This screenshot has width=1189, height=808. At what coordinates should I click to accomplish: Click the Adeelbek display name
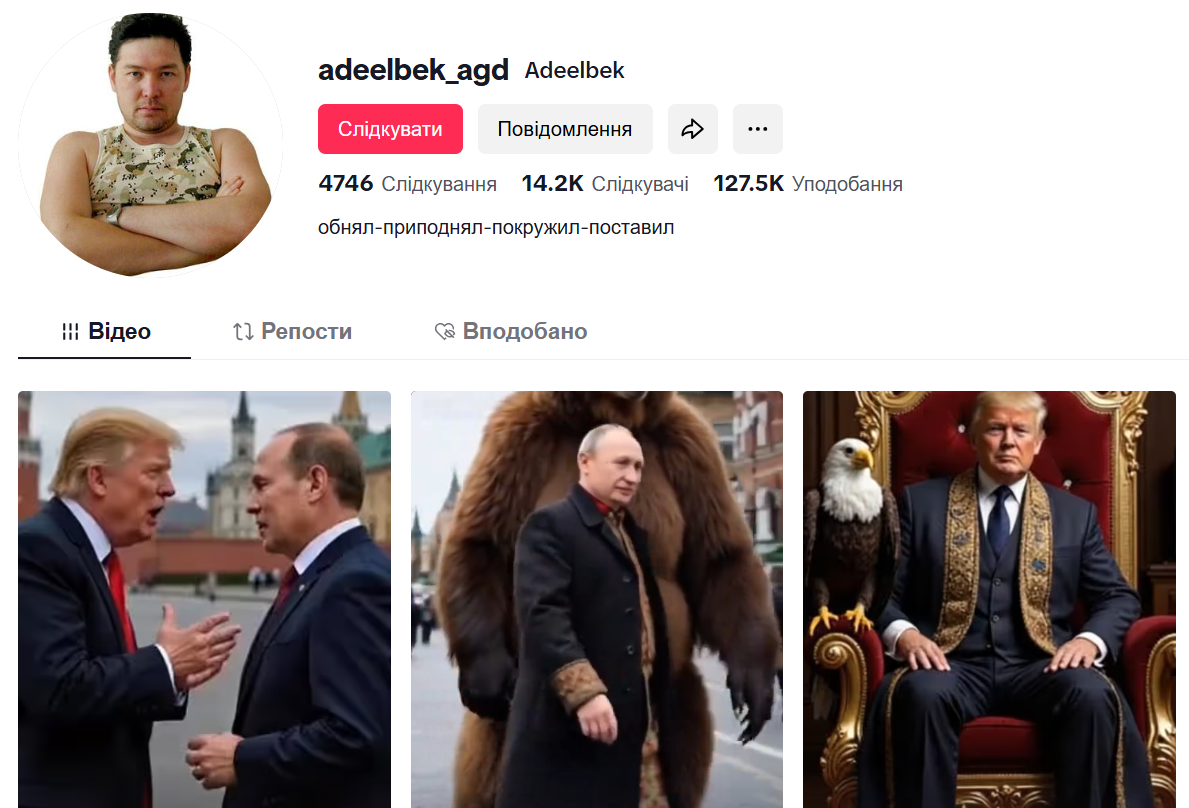click(x=574, y=70)
